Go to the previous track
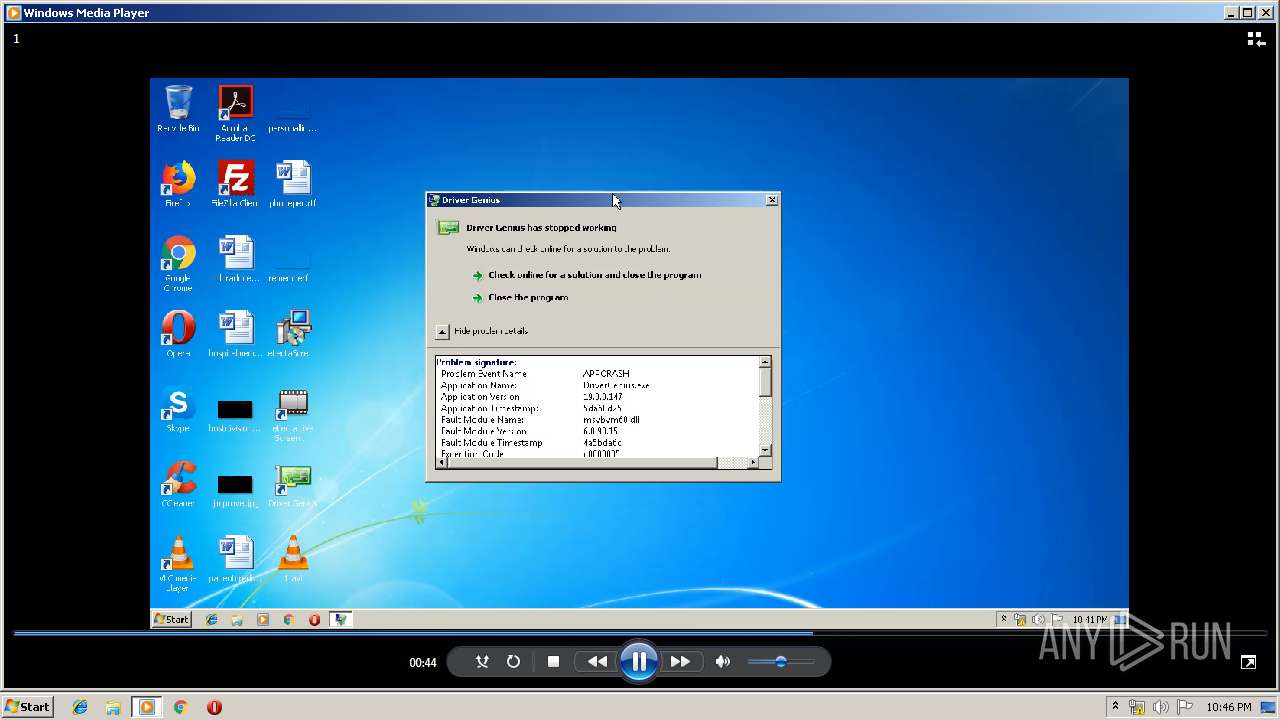The height and width of the screenshot is (720, 1280). pos(597,662)
